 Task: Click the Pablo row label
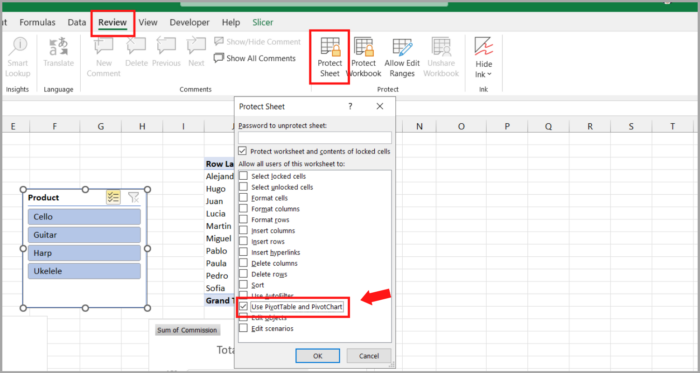pyautogui.click(x=217, y=251)
